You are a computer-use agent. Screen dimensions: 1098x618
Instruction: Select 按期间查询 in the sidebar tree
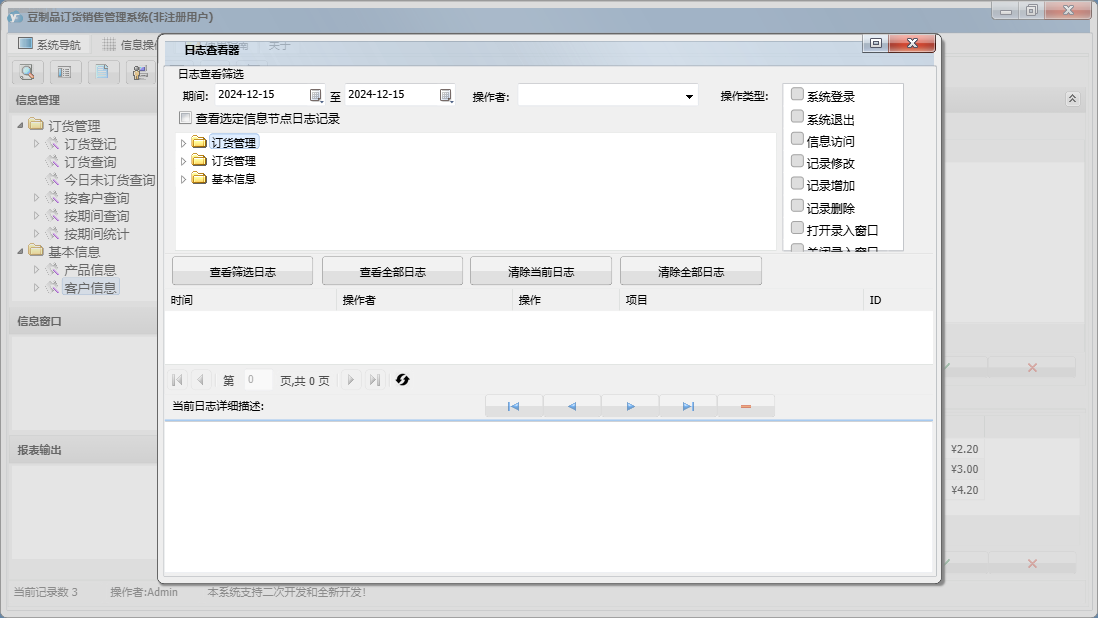coord(97,216)
